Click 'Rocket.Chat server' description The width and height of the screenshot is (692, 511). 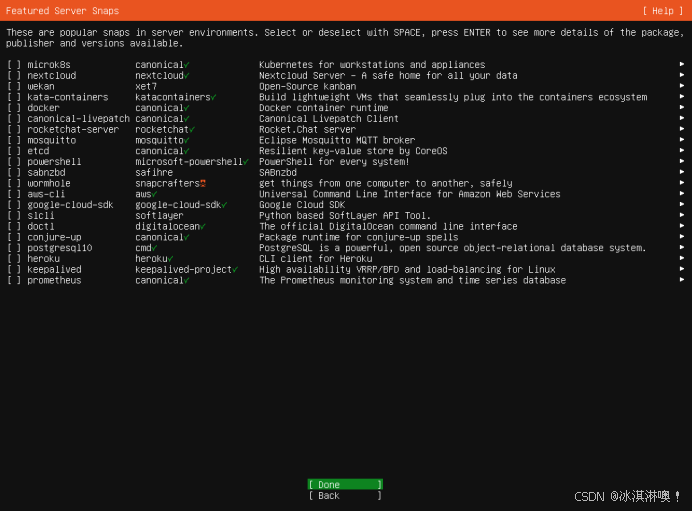point(307,129)
